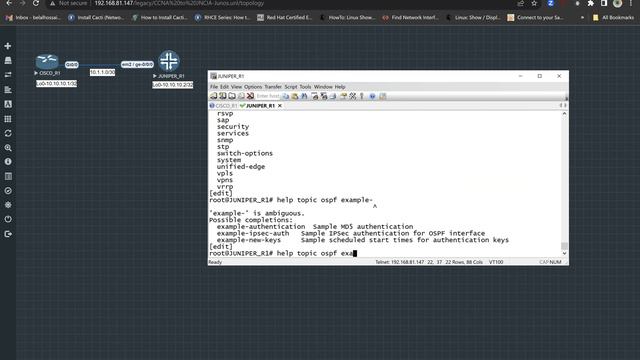Click browser Back arrow button
The image size is (640, 360).
pyautogui.click(x=9, y=3)
